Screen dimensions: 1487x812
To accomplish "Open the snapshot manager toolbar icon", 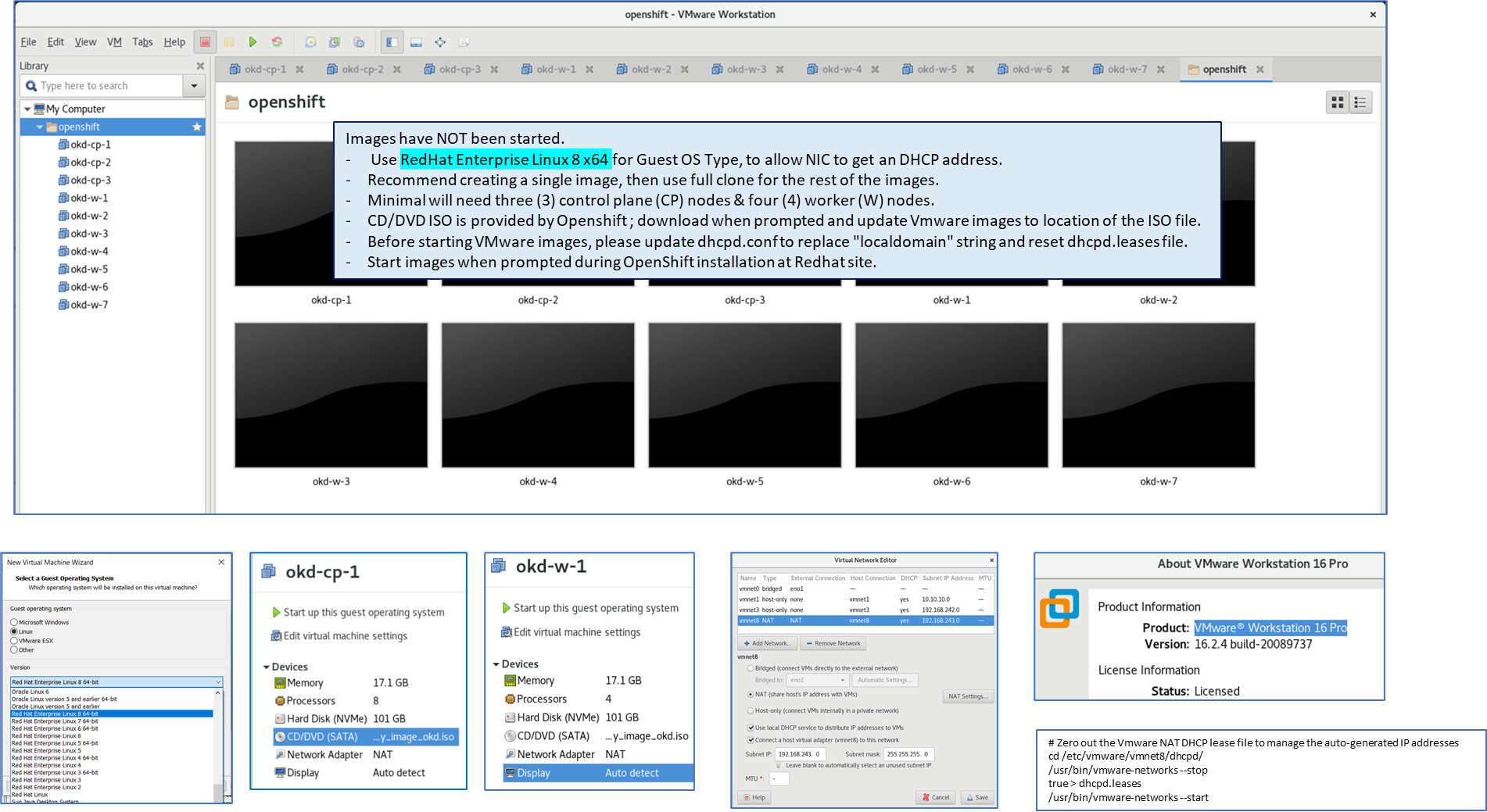I will click(x=359, y=42).
